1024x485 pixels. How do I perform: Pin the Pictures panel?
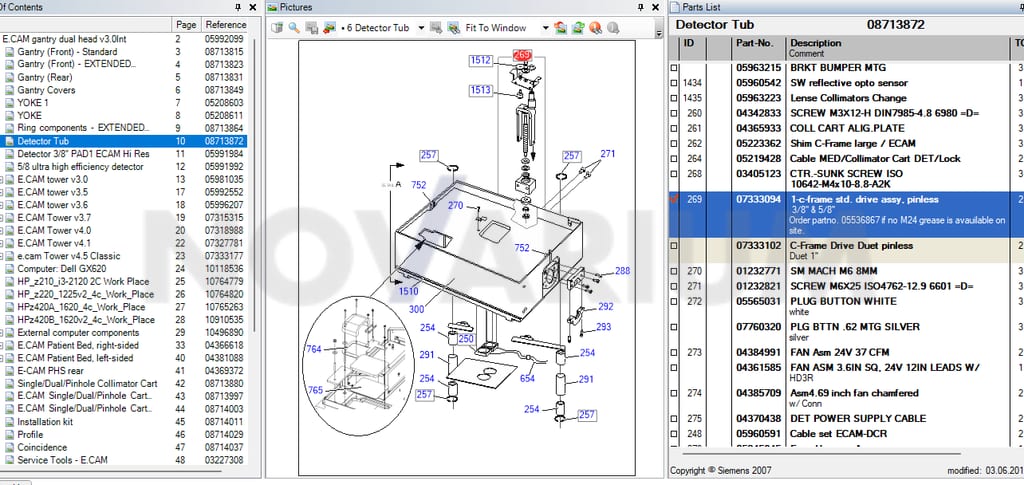(x=641, y=7)
